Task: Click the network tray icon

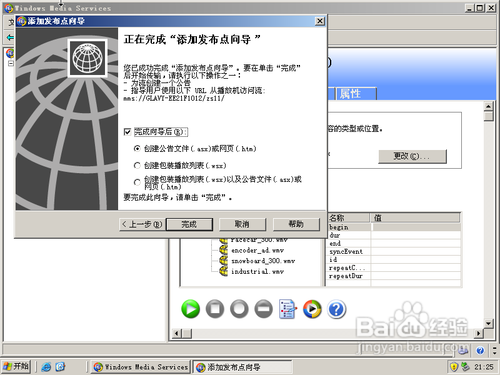Action: click(x=465, y=367)
